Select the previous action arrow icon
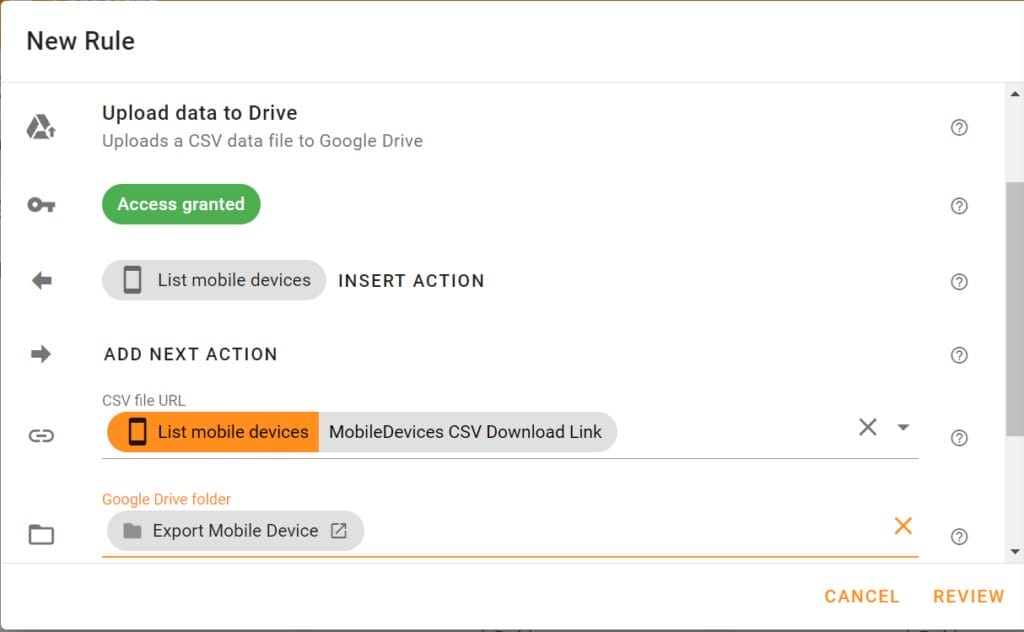1024x632 pixels. point(40,280)
